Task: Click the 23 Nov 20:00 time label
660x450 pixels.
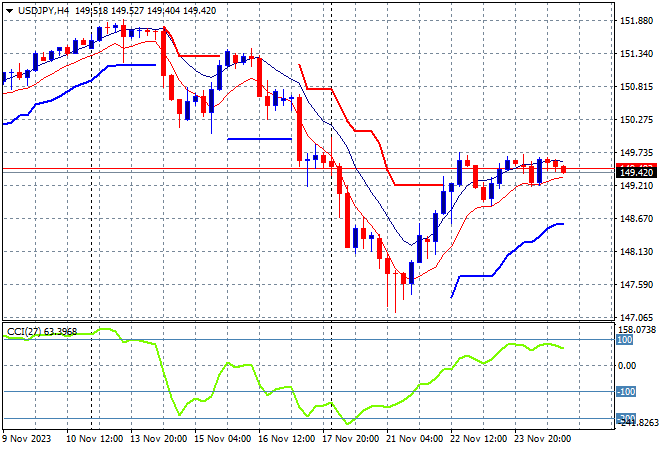Action: tap(543, 439)
